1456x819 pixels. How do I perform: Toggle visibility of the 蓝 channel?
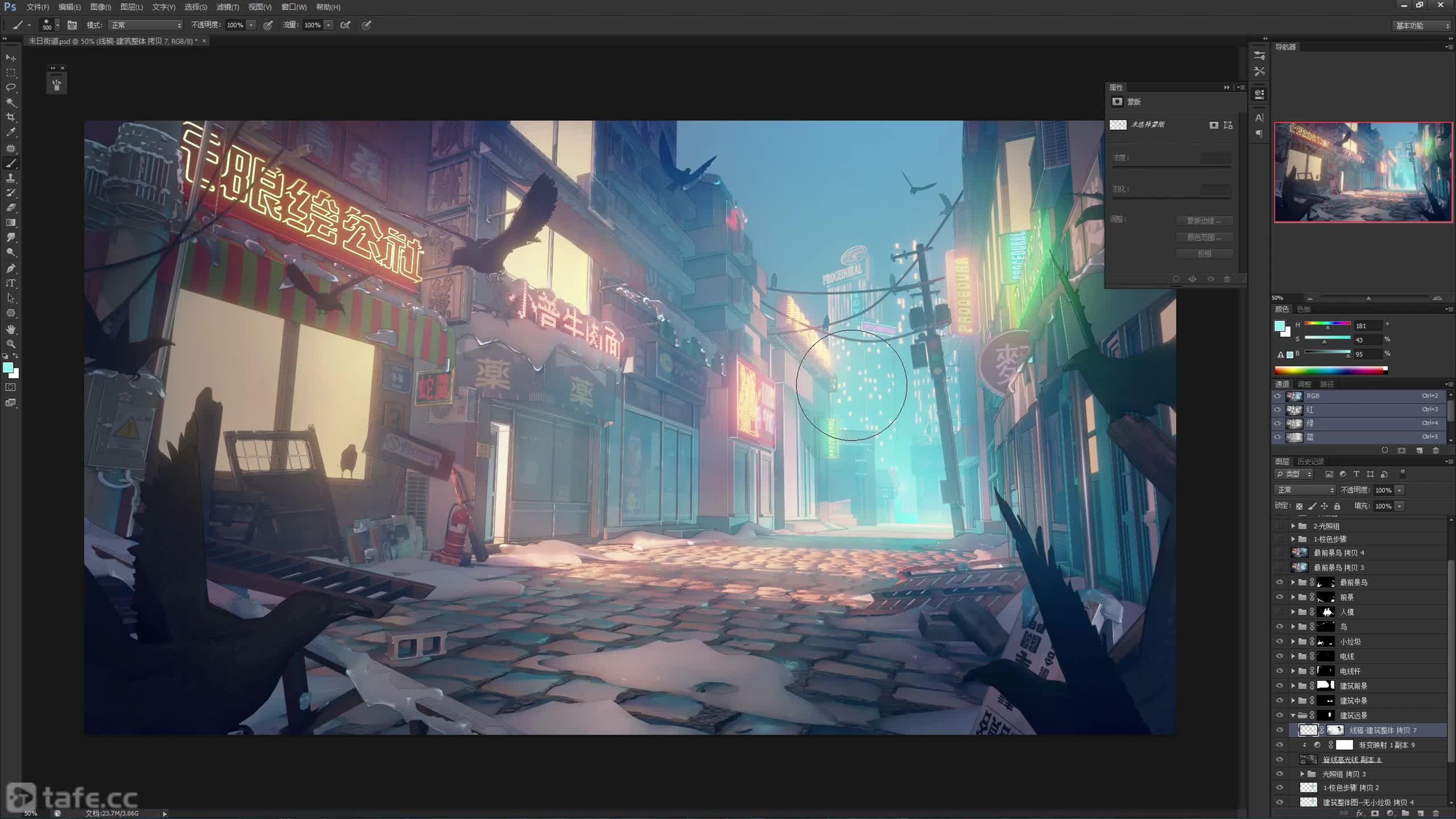1277,437
